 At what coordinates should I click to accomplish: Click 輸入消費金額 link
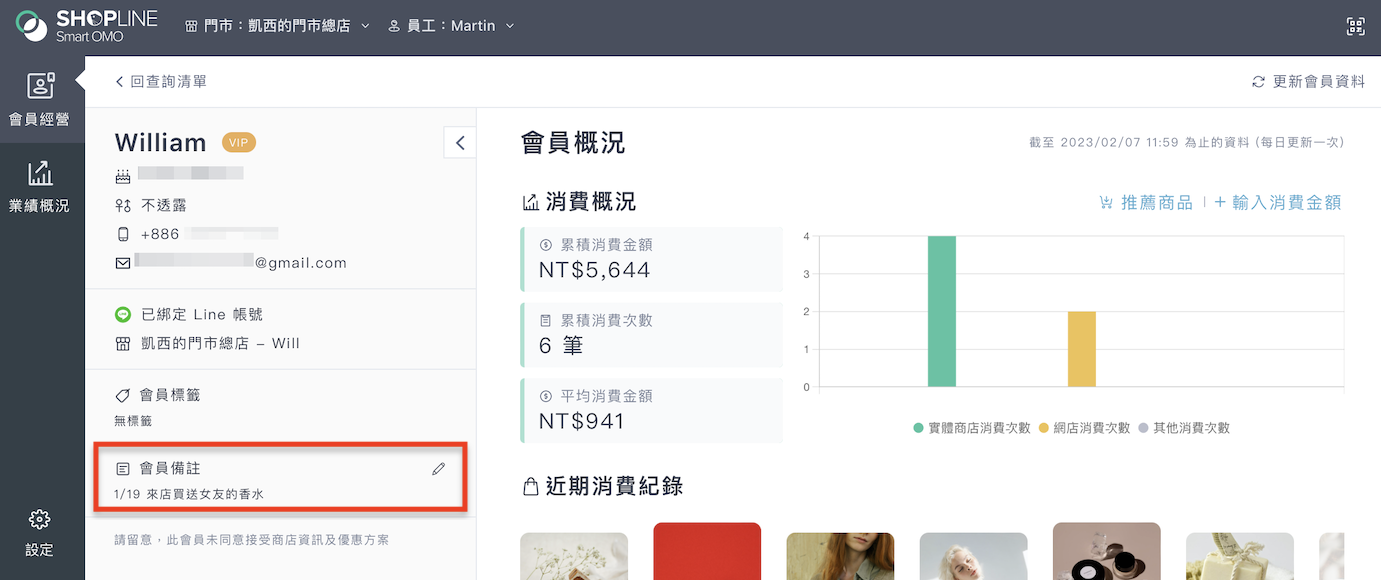pos(1278,202)
